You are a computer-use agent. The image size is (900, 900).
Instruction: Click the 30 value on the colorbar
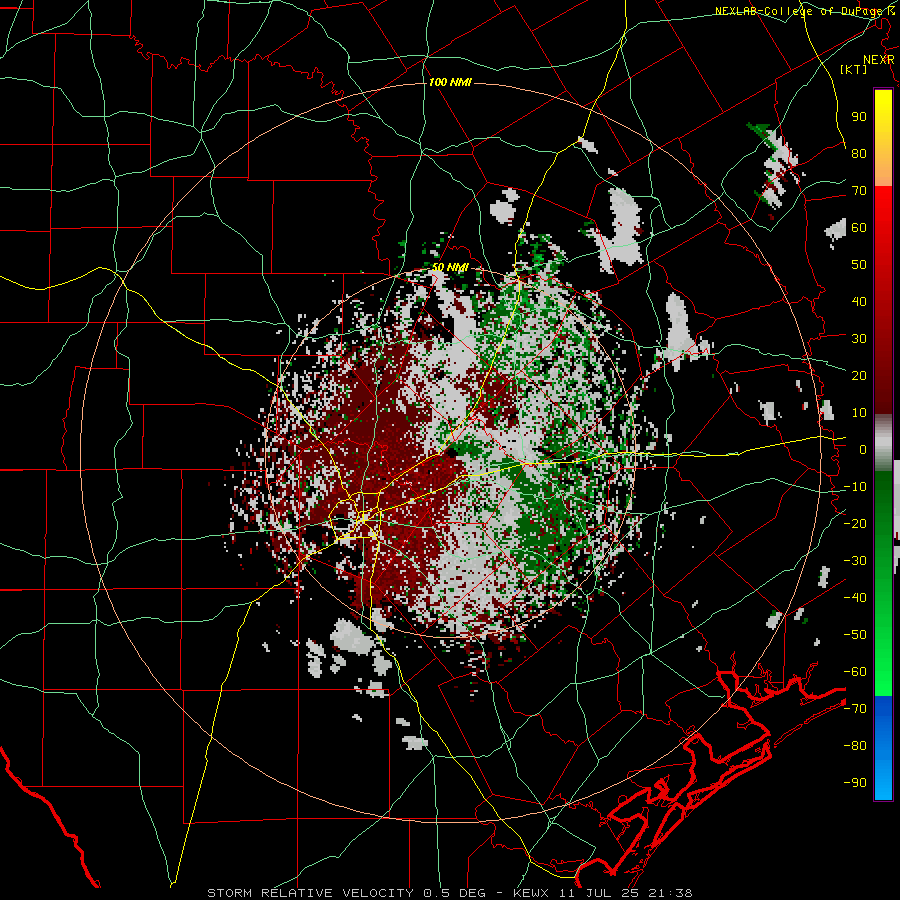859,339
